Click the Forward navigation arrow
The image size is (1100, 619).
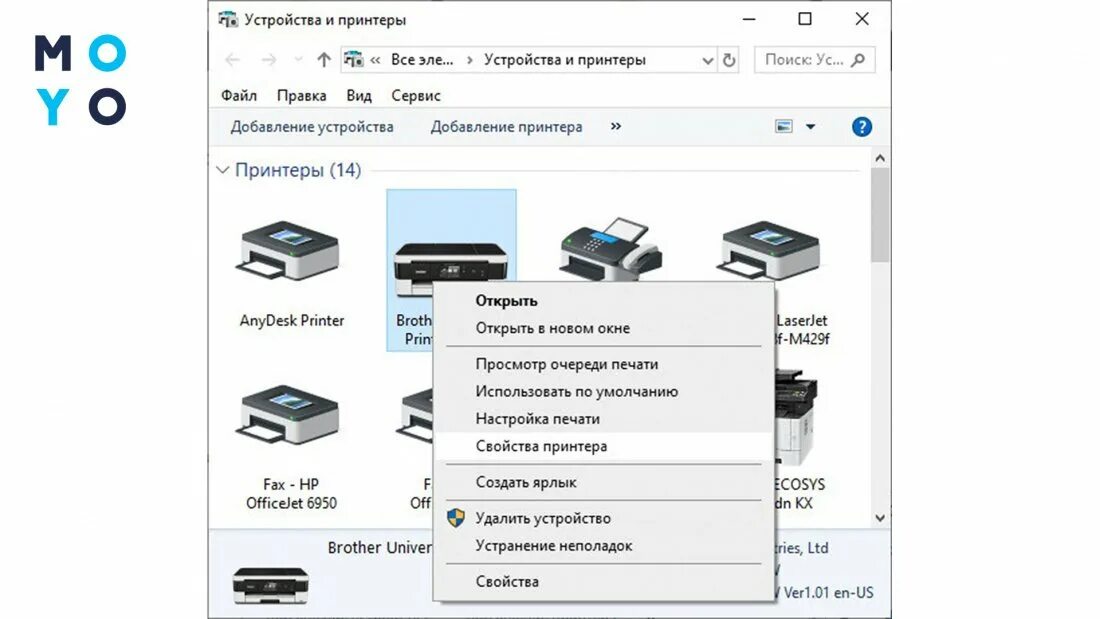pyautogui.click(x=268, y=60)
